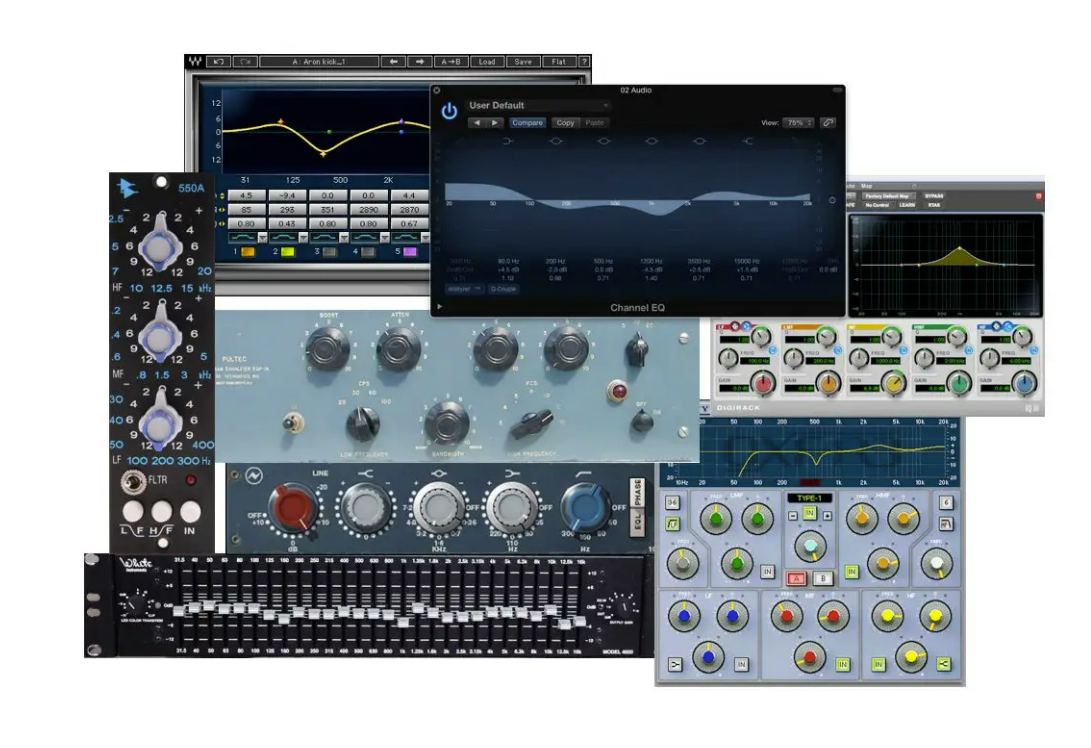The image size is (1091, 748).
Task: Open the View 75% dropdown in Channel EQ
Action: click(798, 122)
